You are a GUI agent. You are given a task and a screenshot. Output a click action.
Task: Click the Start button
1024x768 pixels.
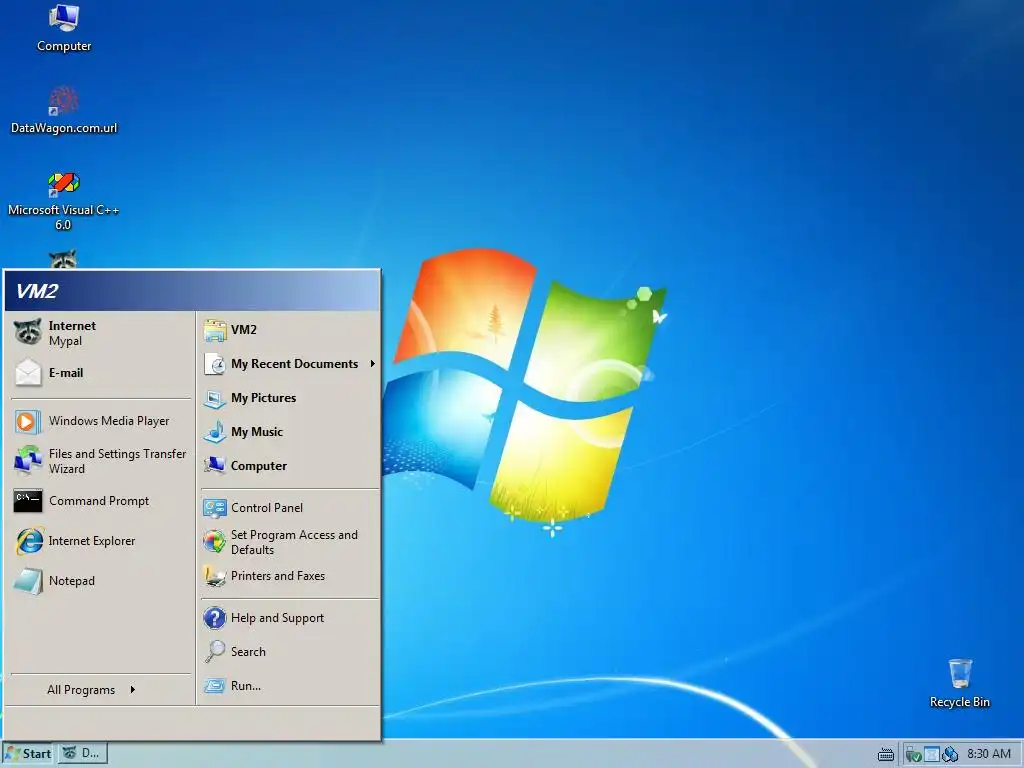coord(28,754)
